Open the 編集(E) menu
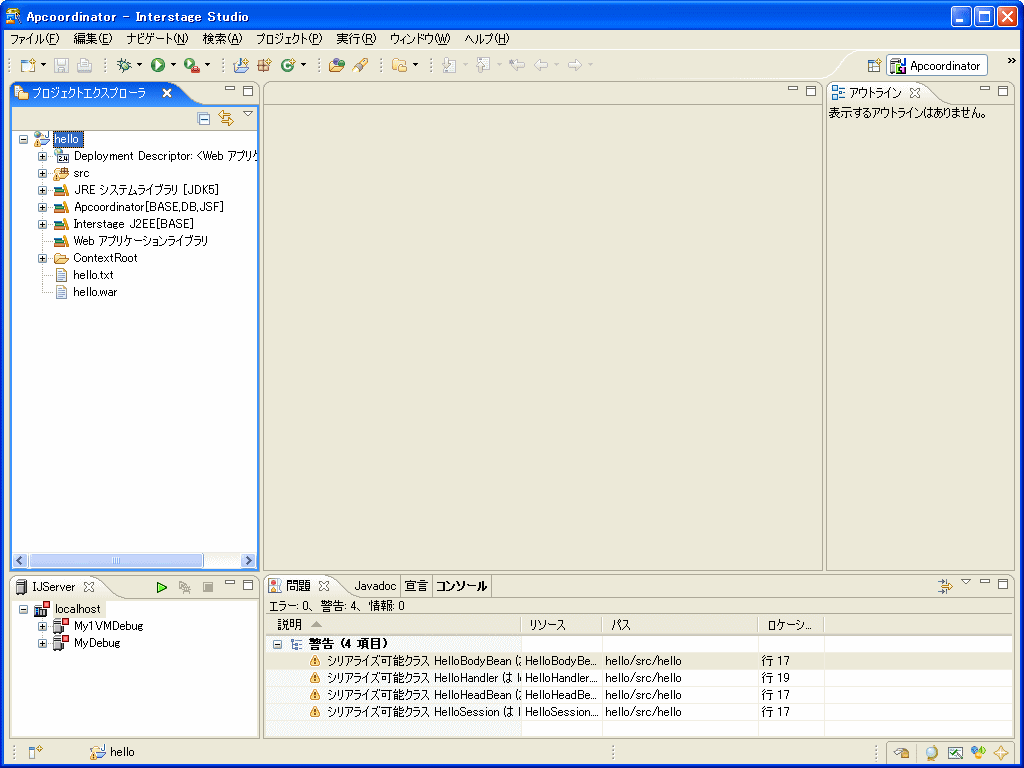The image size is (1024, 768). (93, 39)
